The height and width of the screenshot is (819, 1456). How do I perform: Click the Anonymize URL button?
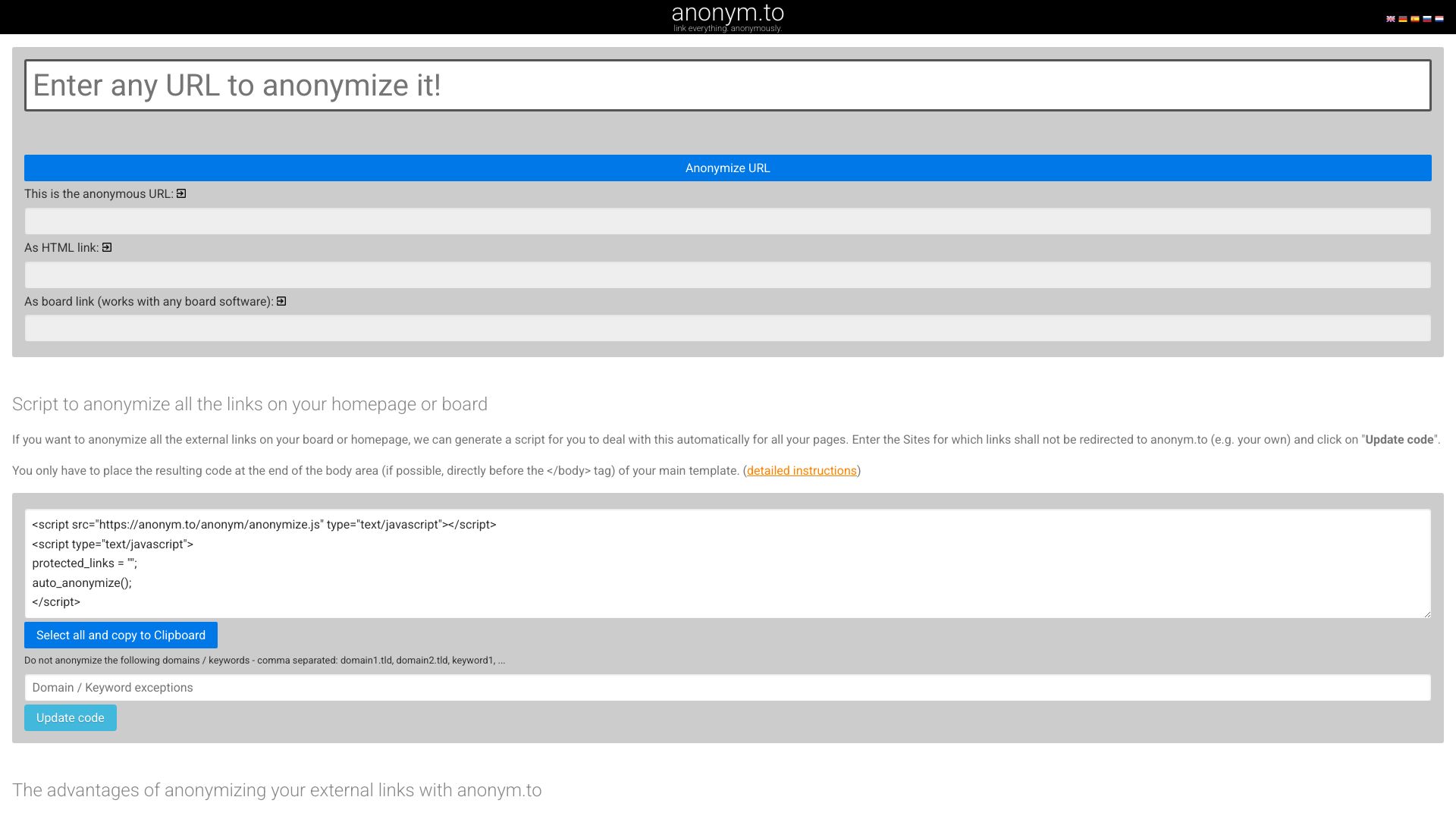727,168
